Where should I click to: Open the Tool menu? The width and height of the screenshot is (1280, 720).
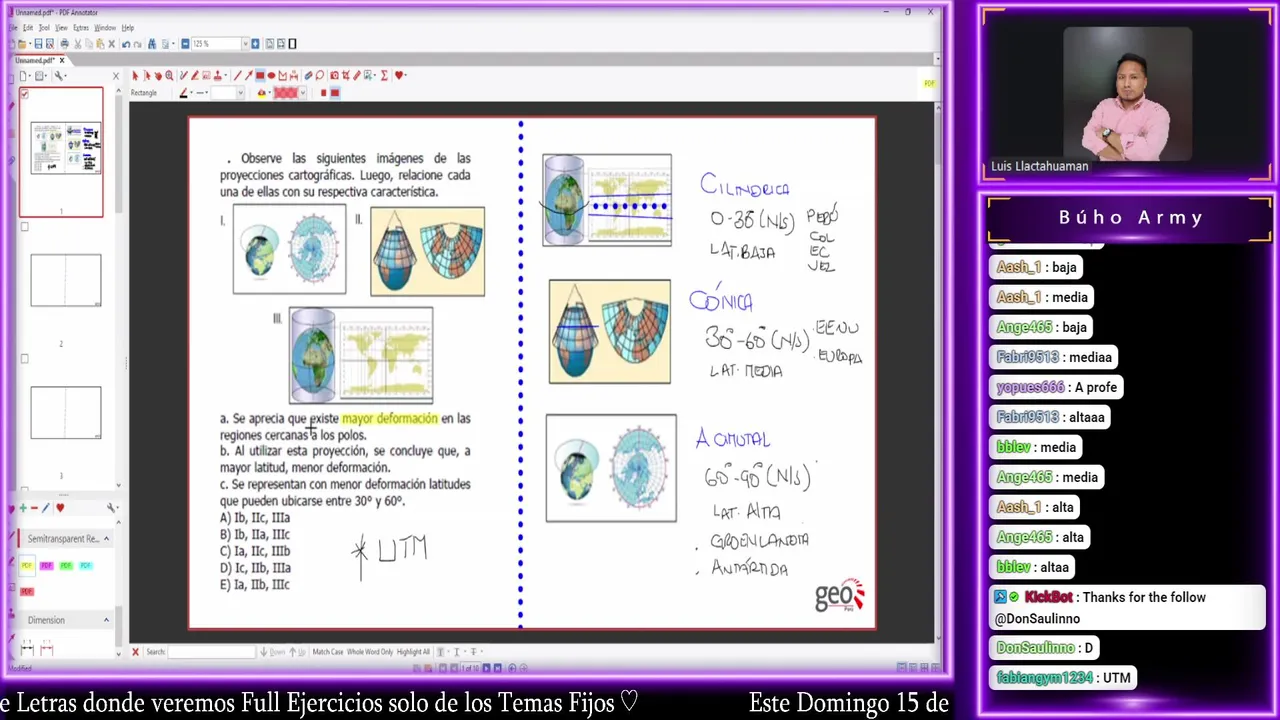tap(44, 28)
